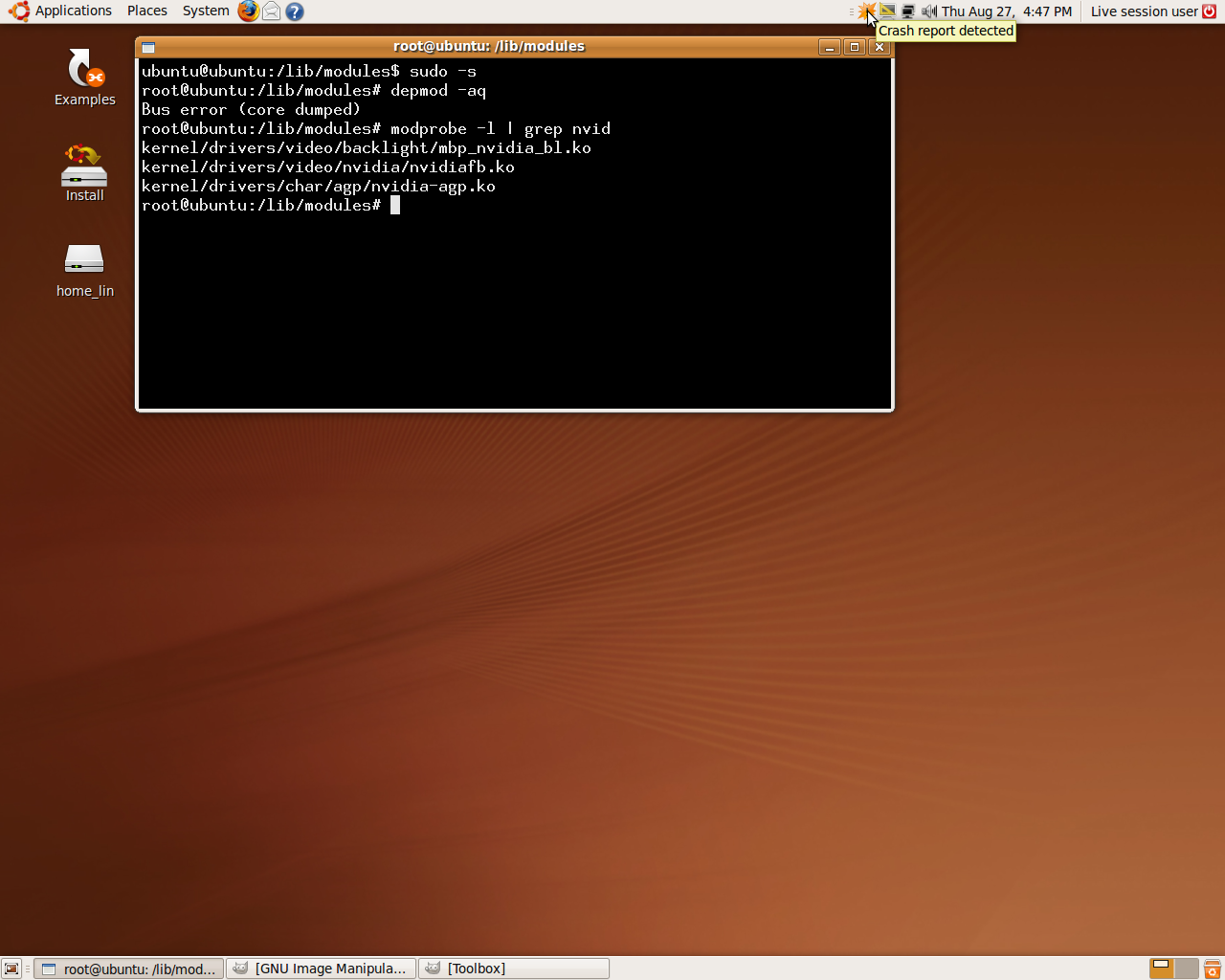
Task: Minimize the terminal window
Action: [x=830, y=47]
